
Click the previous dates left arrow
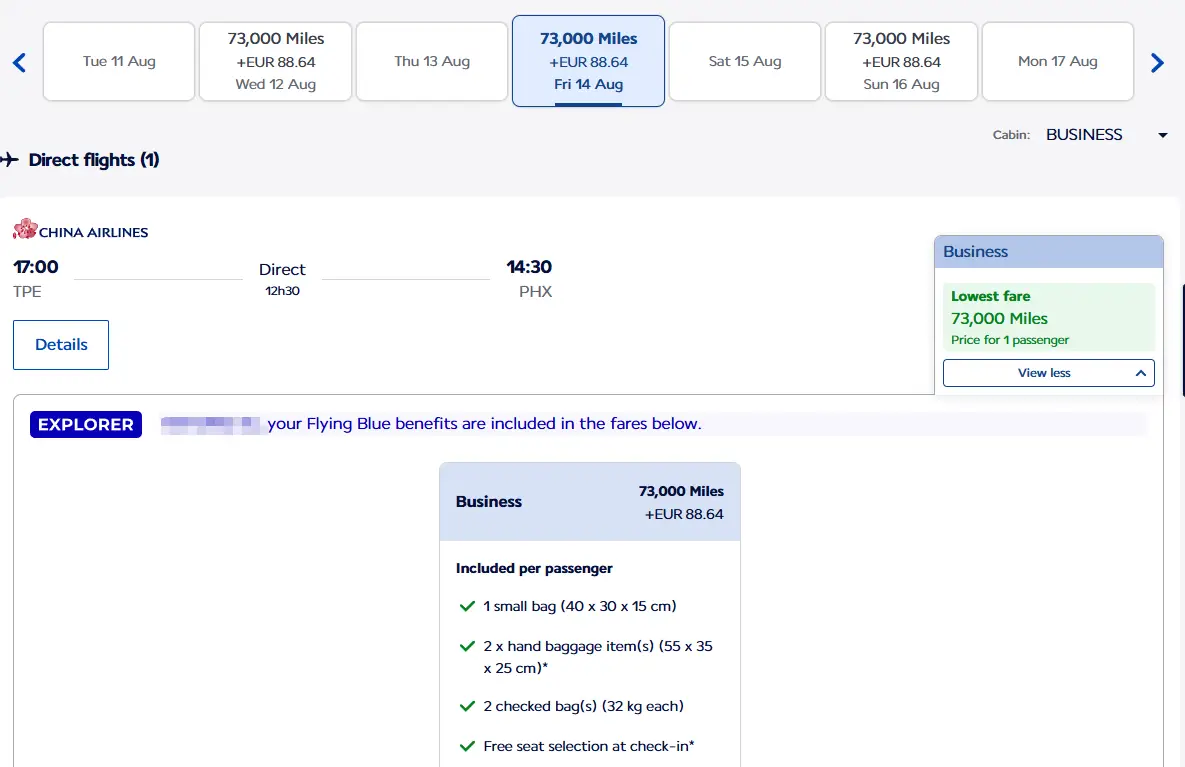click(x=19, y=63)
